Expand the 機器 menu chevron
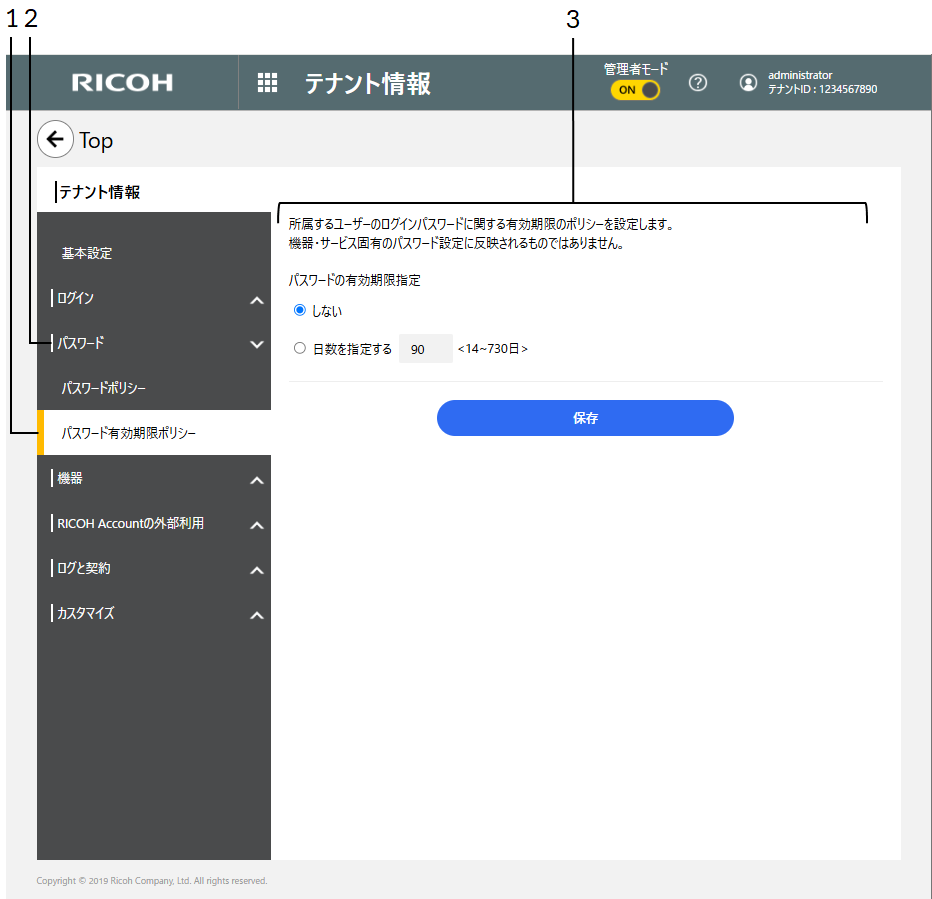The width and height of the screenshot is (932, 899). (x=257, y=480)
